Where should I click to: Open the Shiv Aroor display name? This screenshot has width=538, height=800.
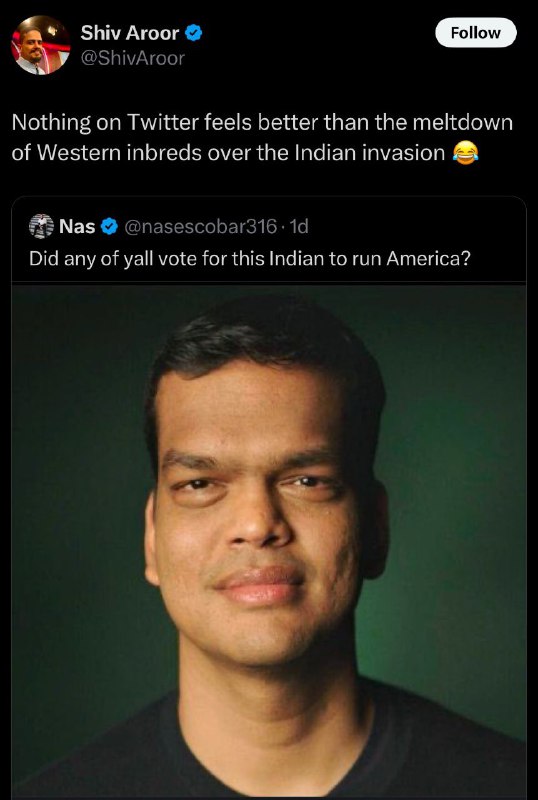[130, 33]
